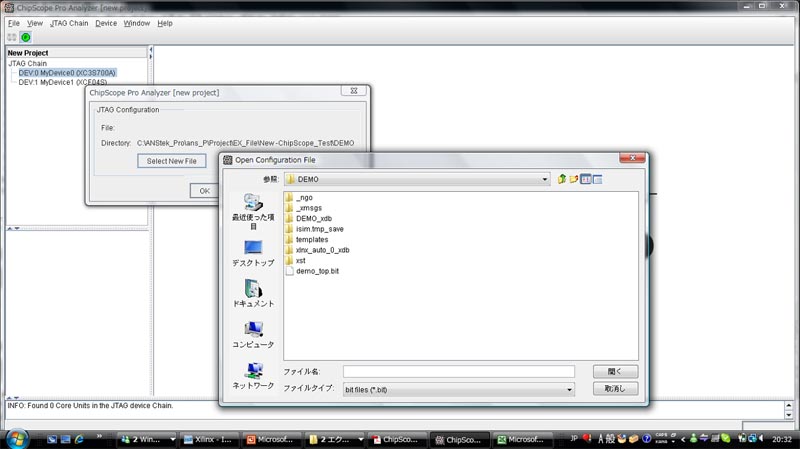Open the Help menu

tap(165, 23)
